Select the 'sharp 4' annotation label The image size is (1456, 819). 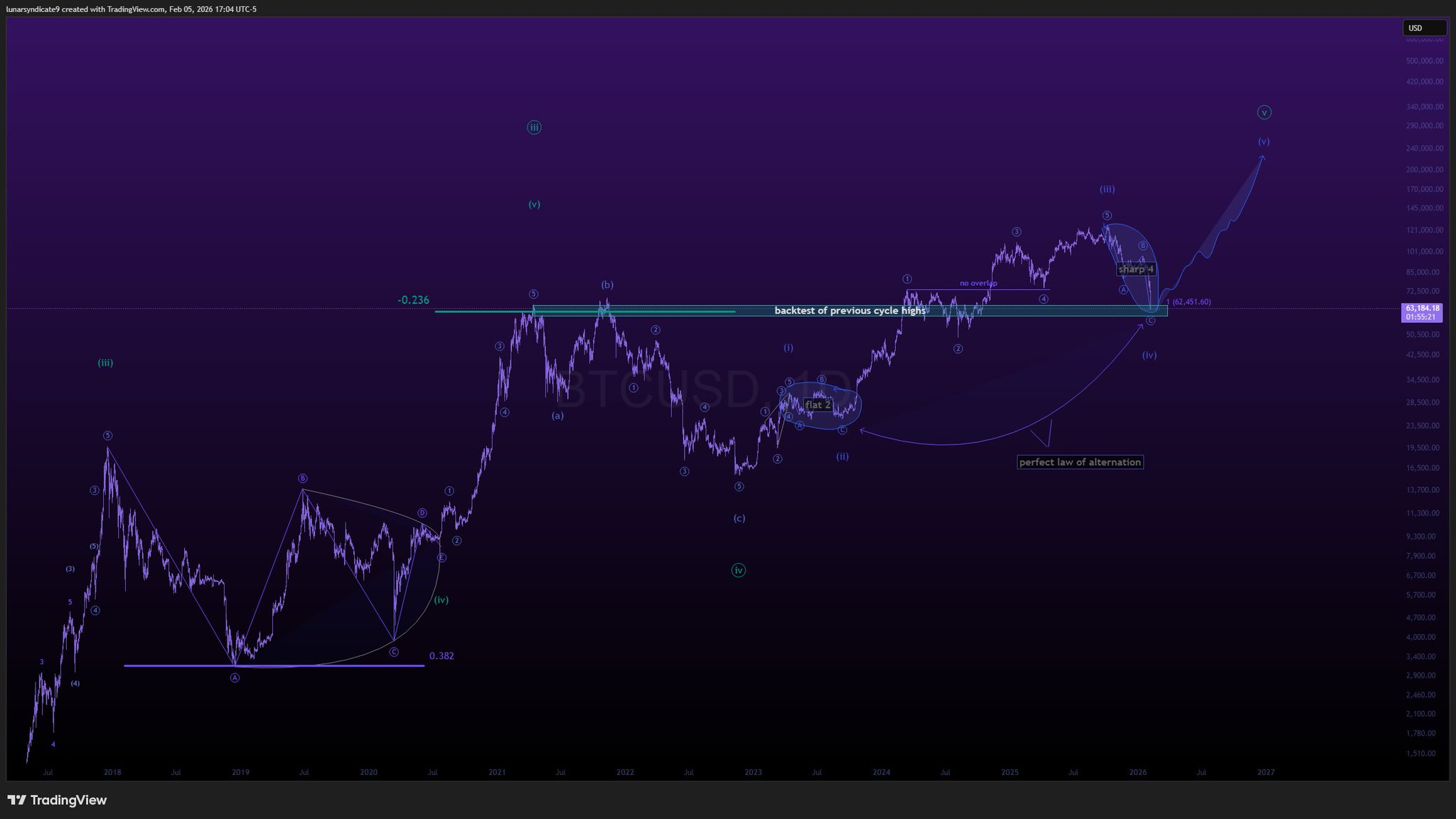click(x=1135, y=269)
